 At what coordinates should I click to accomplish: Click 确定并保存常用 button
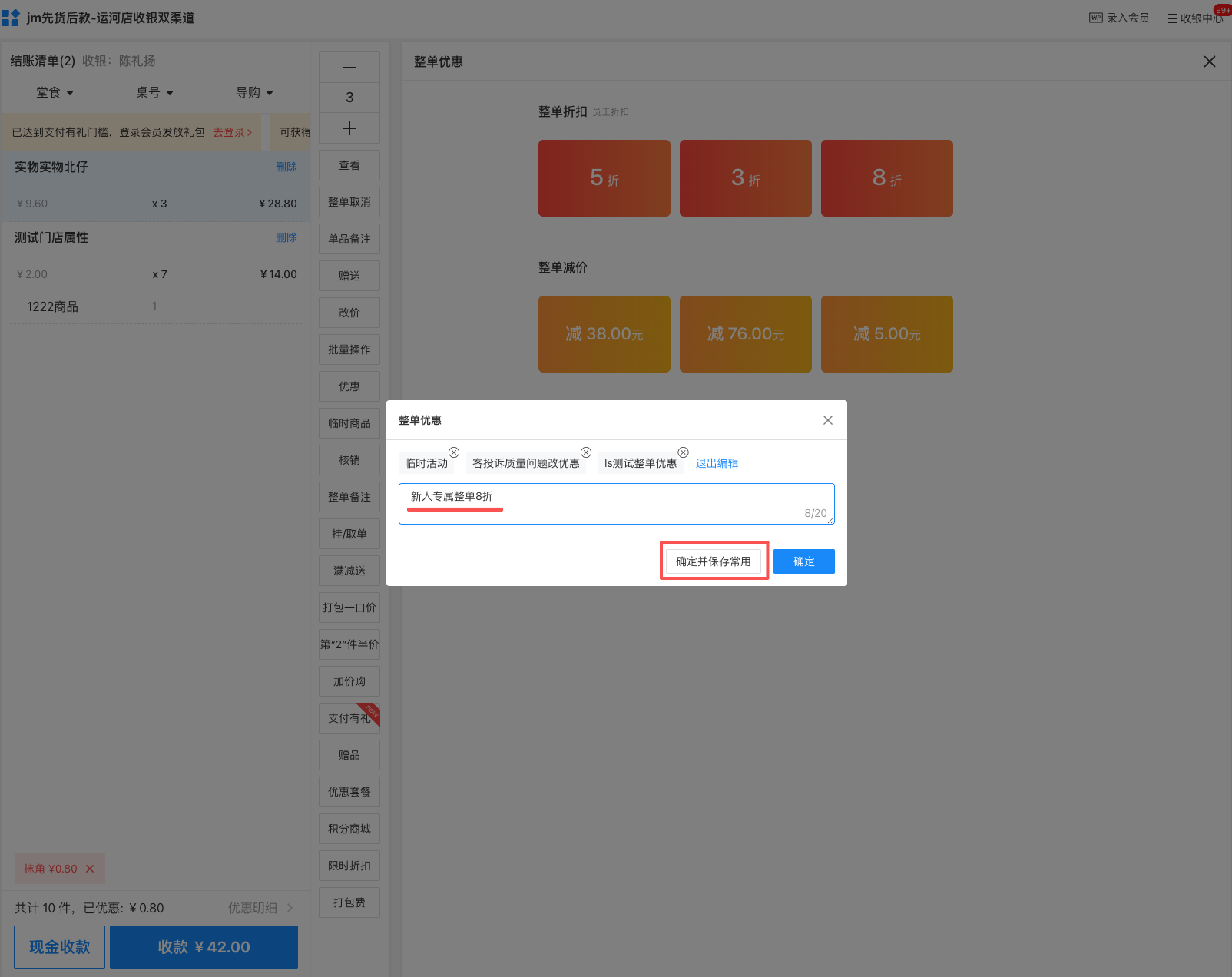[x=714, y=561]
